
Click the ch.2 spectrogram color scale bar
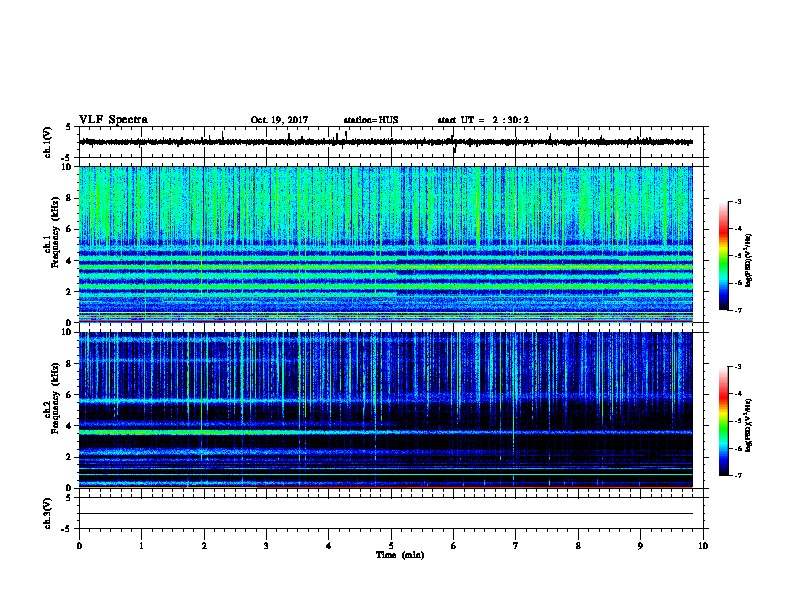(724, 421)
